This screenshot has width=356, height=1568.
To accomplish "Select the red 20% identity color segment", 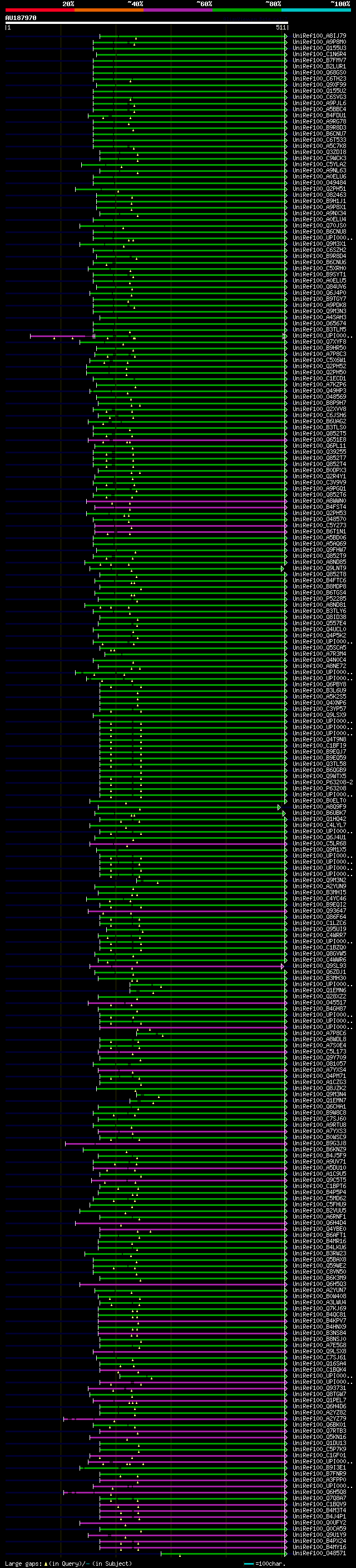I will coord(39,10).
